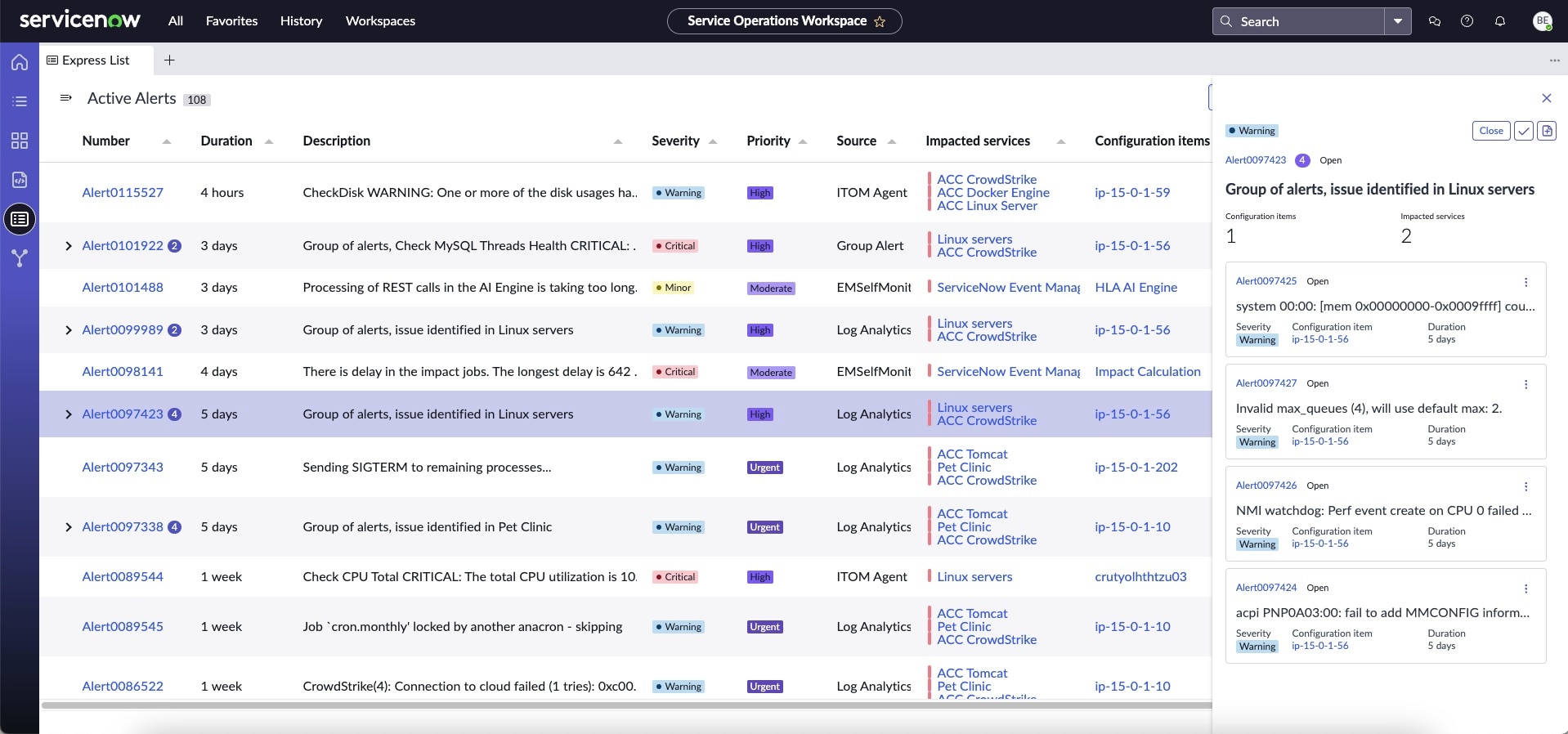Click the Configuration items column header
This screenshot has width=1568, height=734.
(x=1152, y=141)
